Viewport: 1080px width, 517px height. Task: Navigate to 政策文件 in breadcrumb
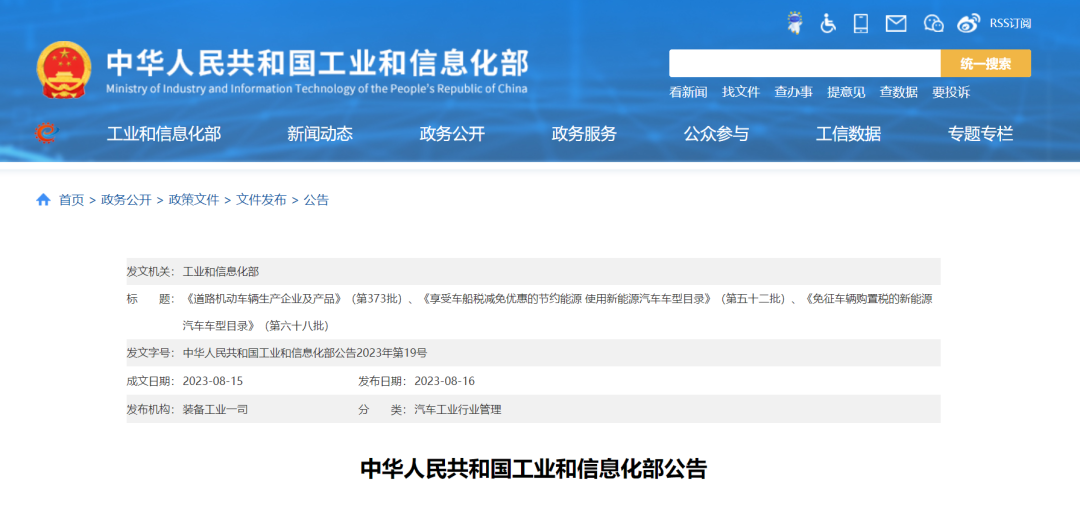pos(194,200)
